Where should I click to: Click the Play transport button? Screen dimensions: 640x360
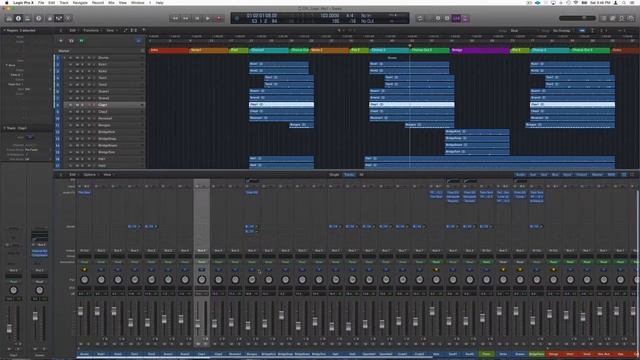click(208, 18)
